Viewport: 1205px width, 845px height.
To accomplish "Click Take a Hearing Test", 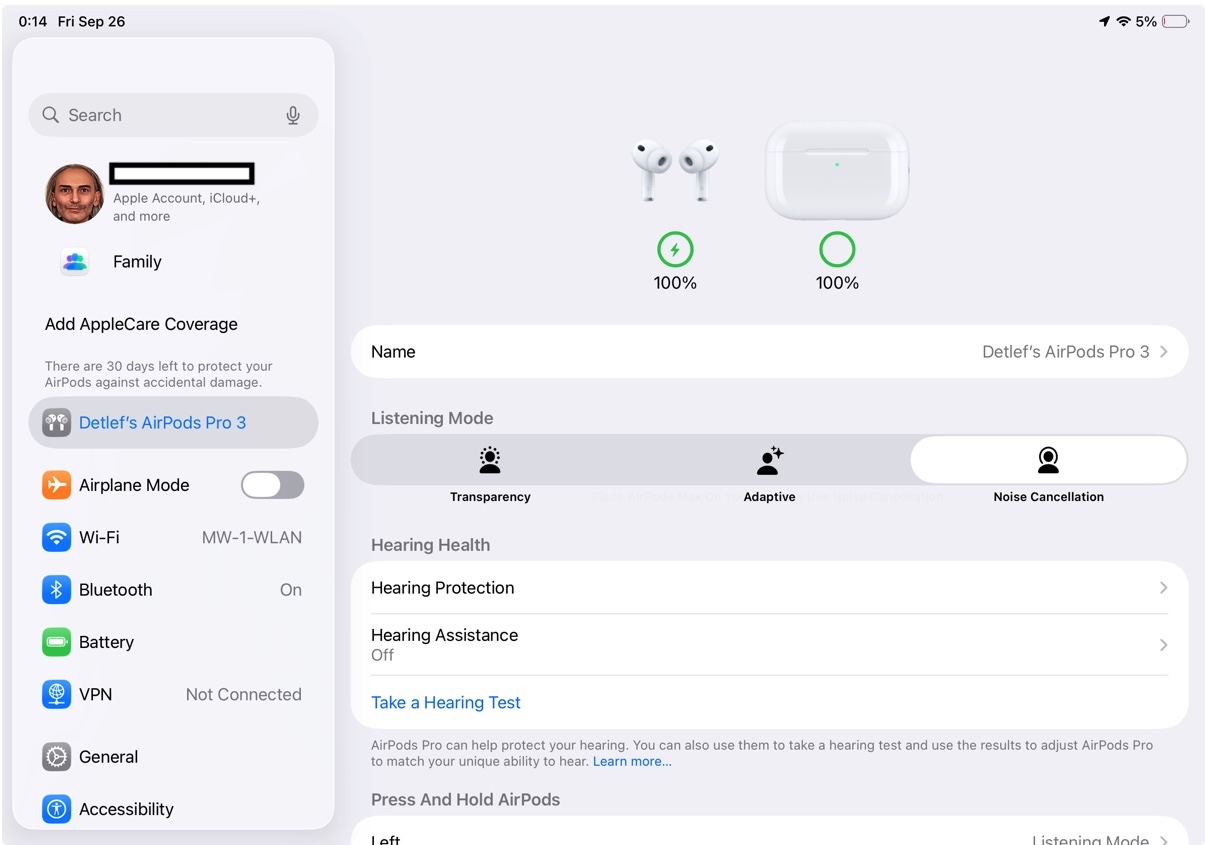I will pos(446,703).
